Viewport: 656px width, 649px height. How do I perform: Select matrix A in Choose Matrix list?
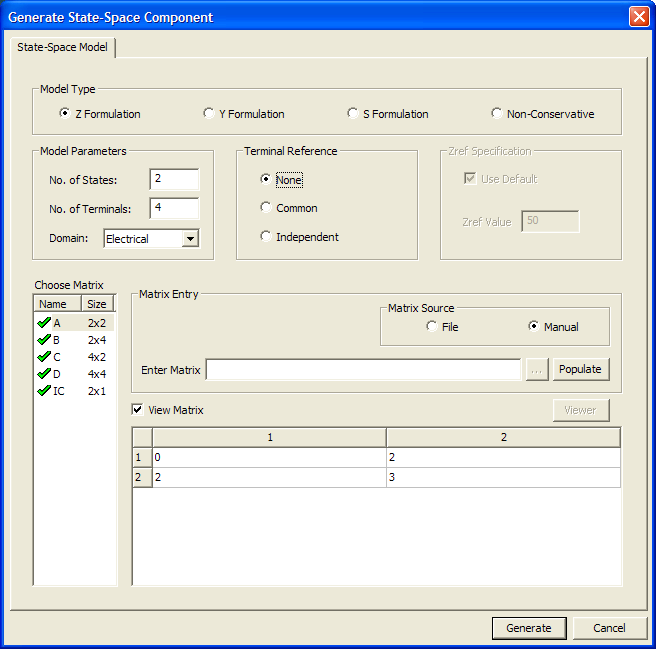[58, 323]
